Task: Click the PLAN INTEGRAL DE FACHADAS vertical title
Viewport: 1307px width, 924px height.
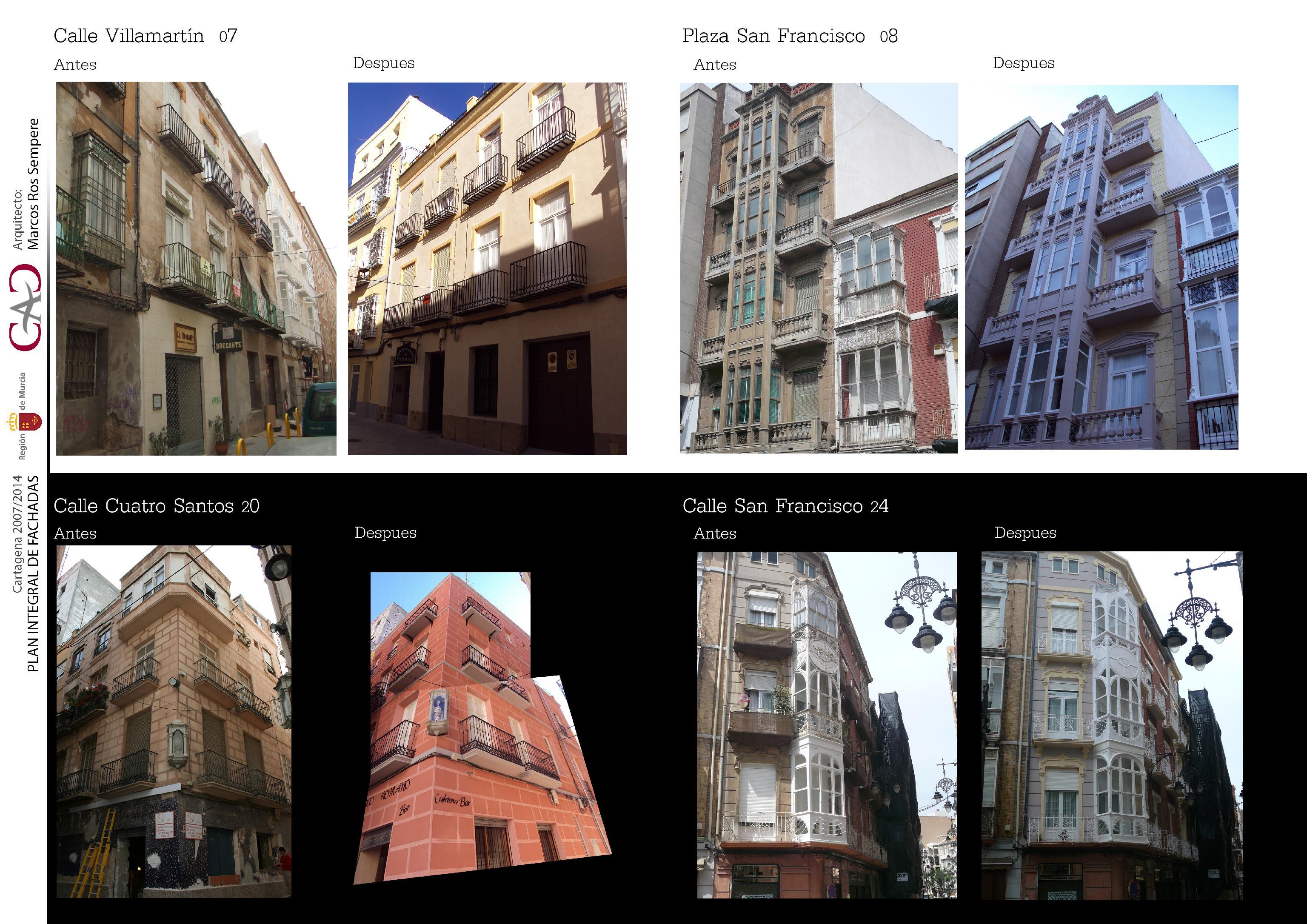Action: pos(34,573)
